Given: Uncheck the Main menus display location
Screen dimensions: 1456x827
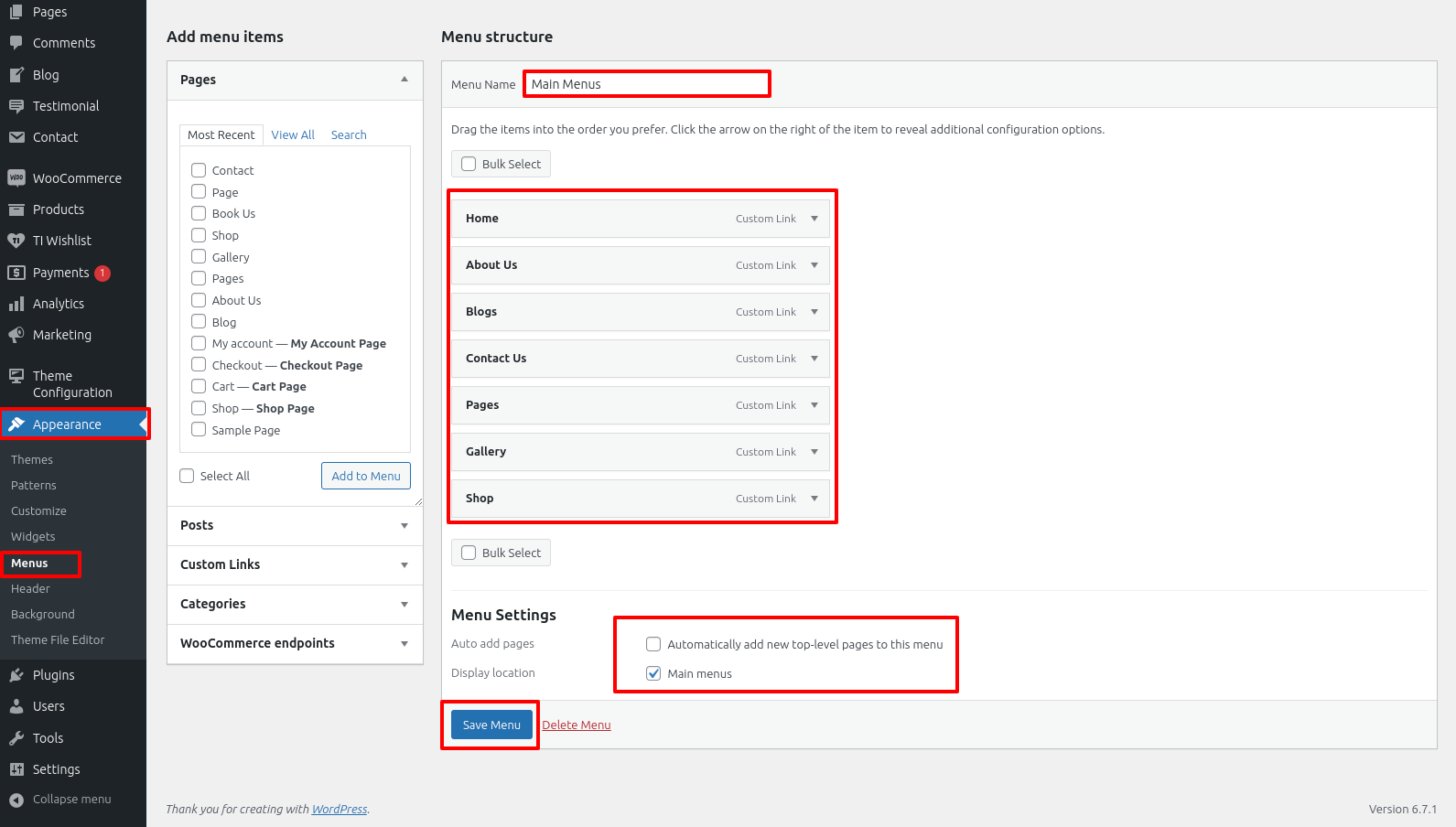Looking at the screenshot, I should click(x=653, y=673).
